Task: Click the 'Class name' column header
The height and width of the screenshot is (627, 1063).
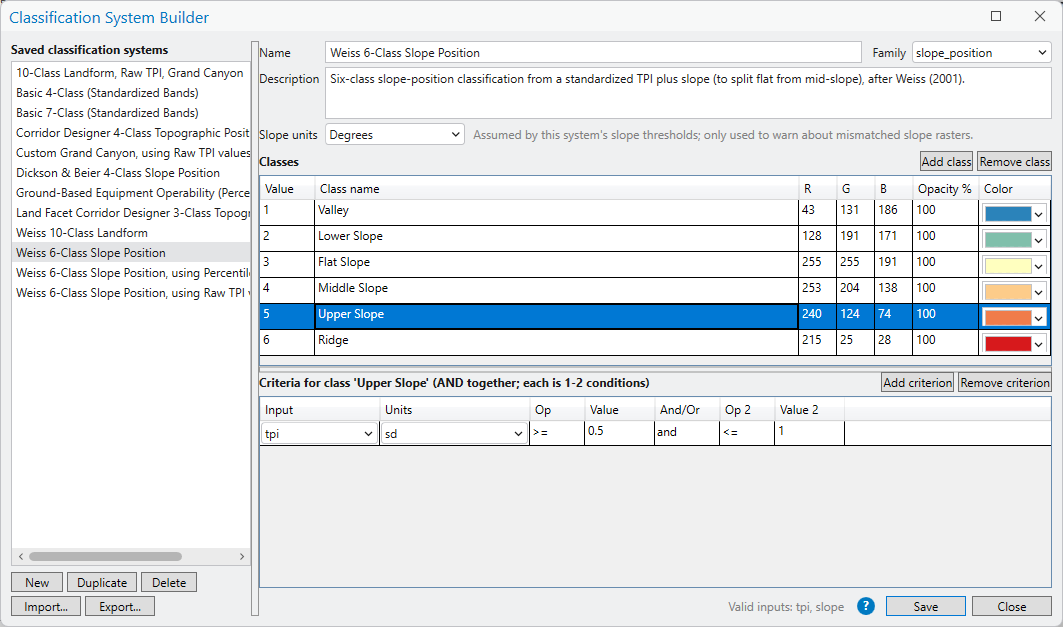Action: (x=556, y=188)
